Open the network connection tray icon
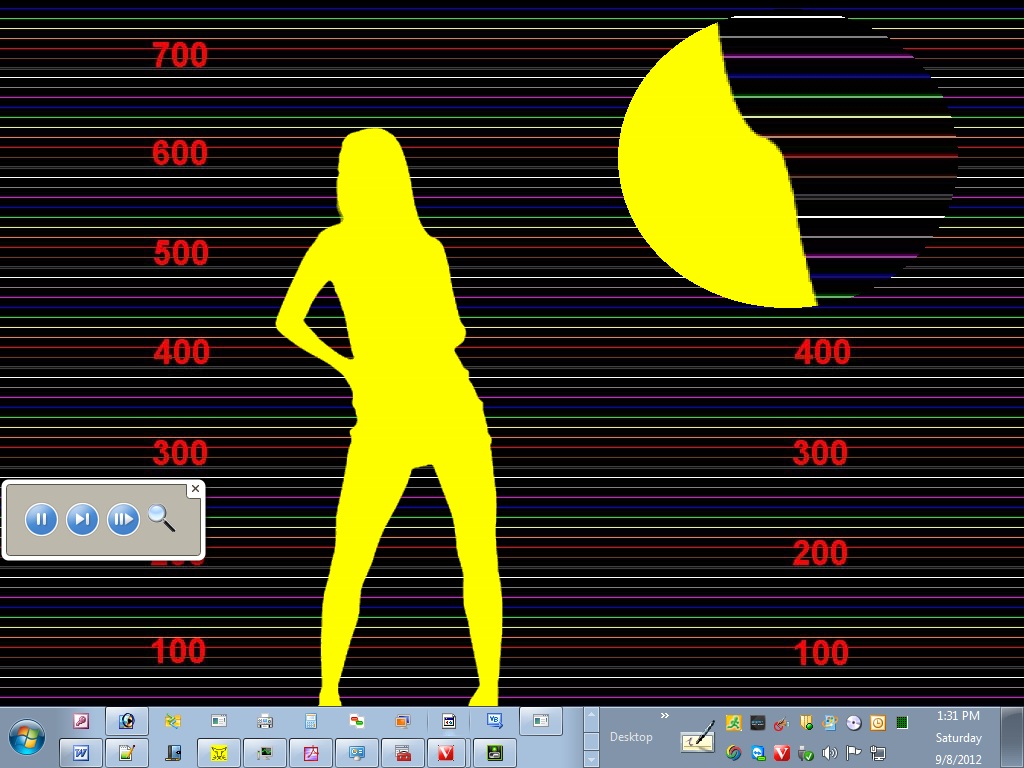The image size is (1024, 768). click(878, 753)
